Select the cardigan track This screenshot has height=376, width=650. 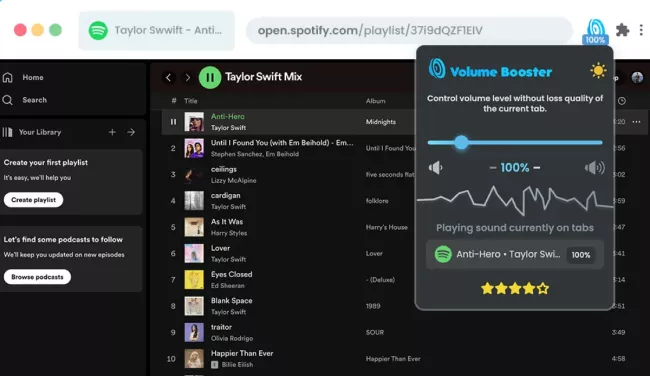point(226,195)
